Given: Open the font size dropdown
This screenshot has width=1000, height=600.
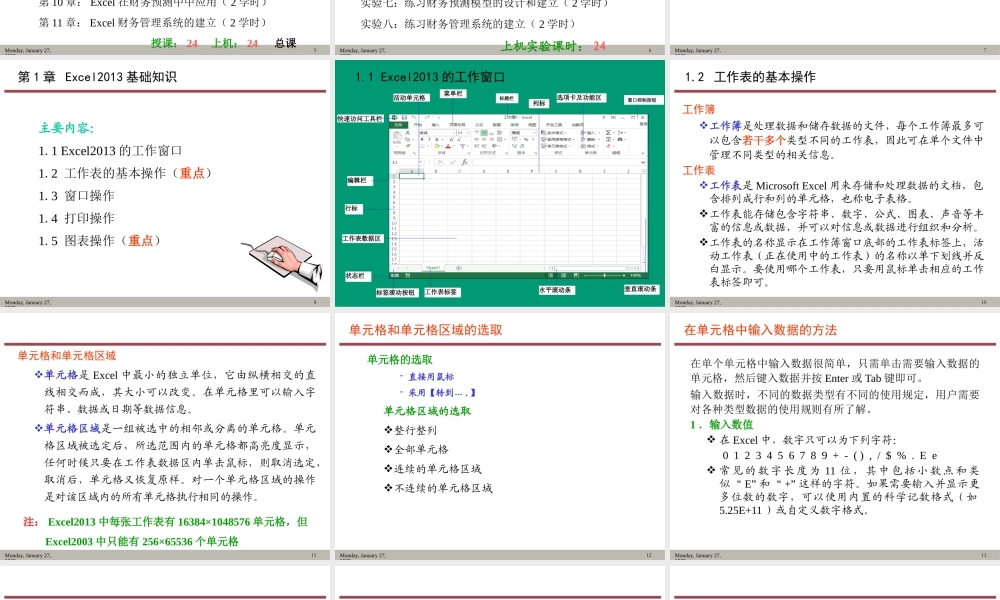Looking at the screenshot, I should coord(466,132).
